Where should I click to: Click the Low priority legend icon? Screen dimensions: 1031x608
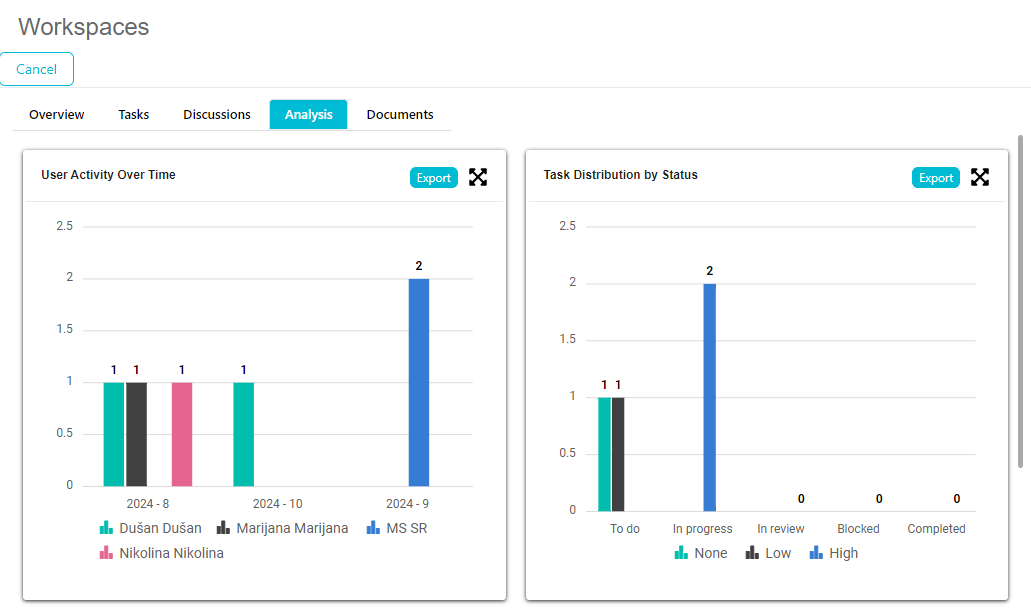[752, 553]
